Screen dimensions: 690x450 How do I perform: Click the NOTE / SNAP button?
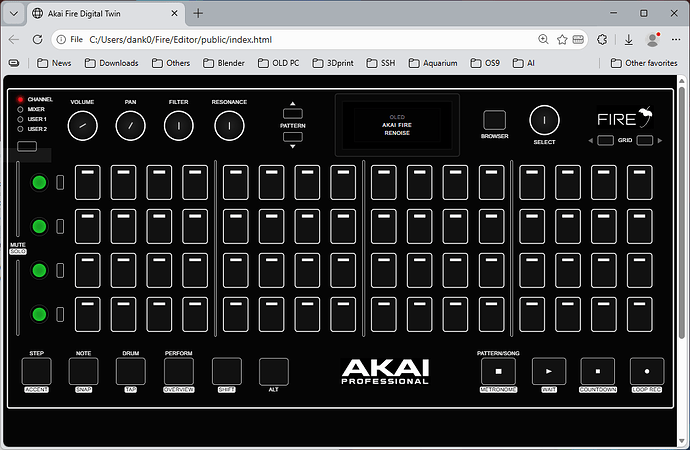coord(84,371)
